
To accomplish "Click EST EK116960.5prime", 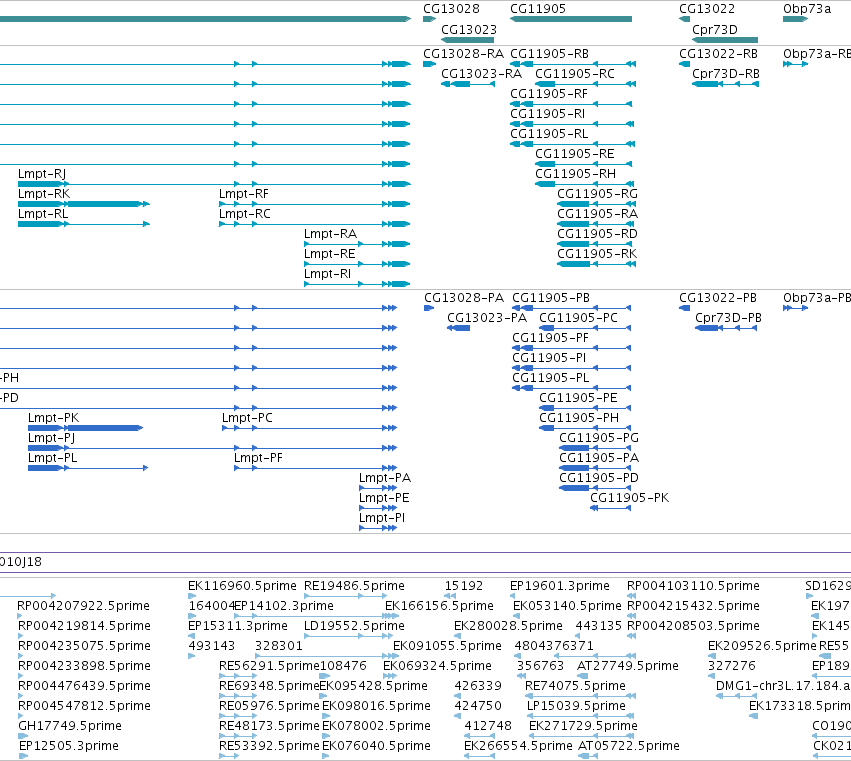I will point(242,586).
